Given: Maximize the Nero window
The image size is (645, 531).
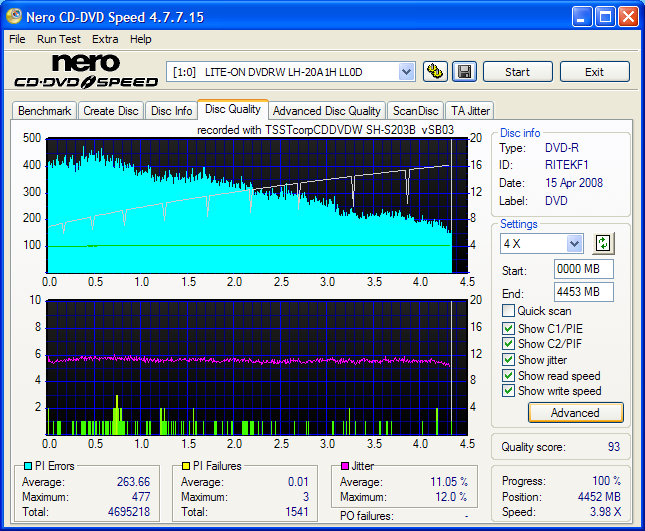Looking at the screenshot, I should pyautogui.click(x=604, y=17).
